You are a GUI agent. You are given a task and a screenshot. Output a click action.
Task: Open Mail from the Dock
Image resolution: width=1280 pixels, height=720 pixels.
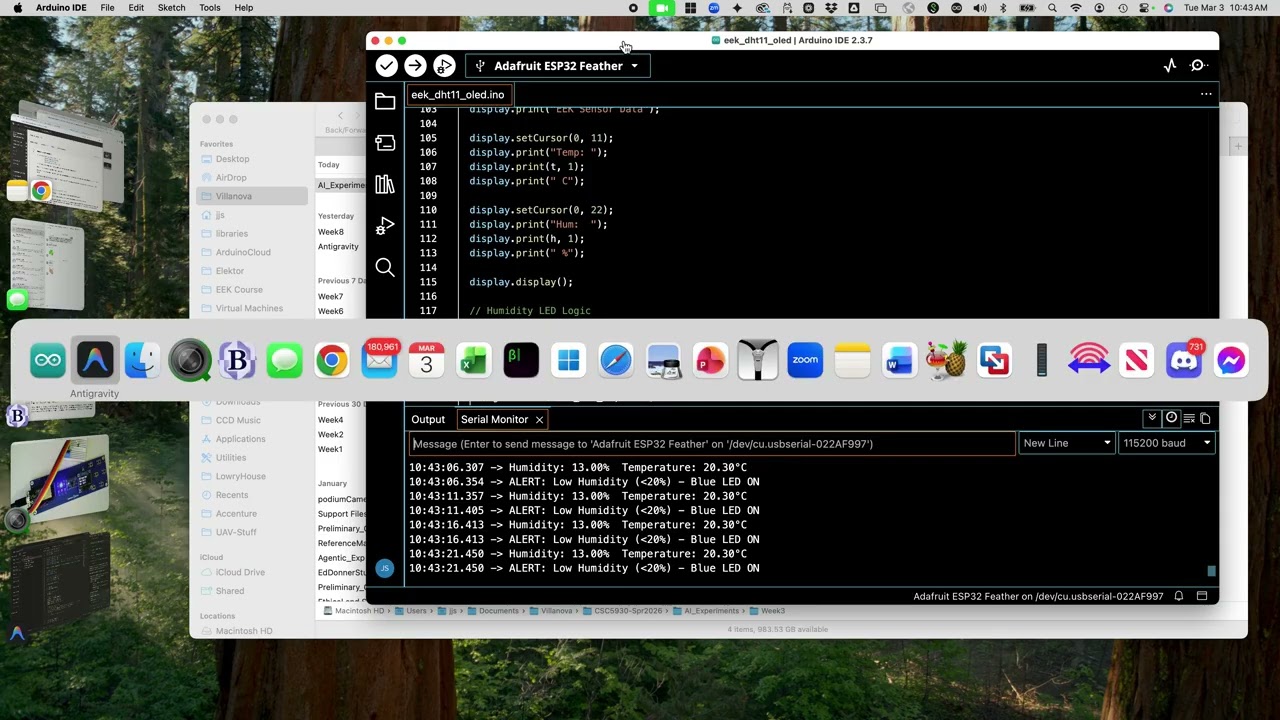pos(380,360)
